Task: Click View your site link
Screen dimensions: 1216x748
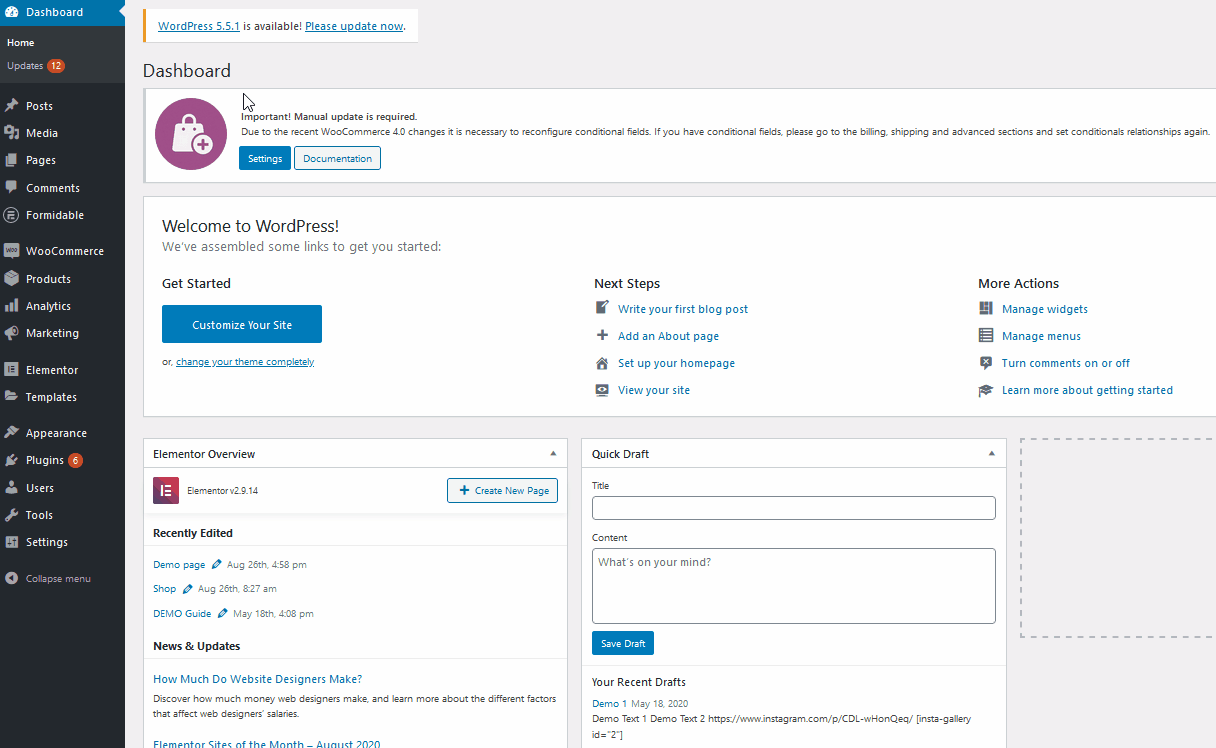Action: 654,390
